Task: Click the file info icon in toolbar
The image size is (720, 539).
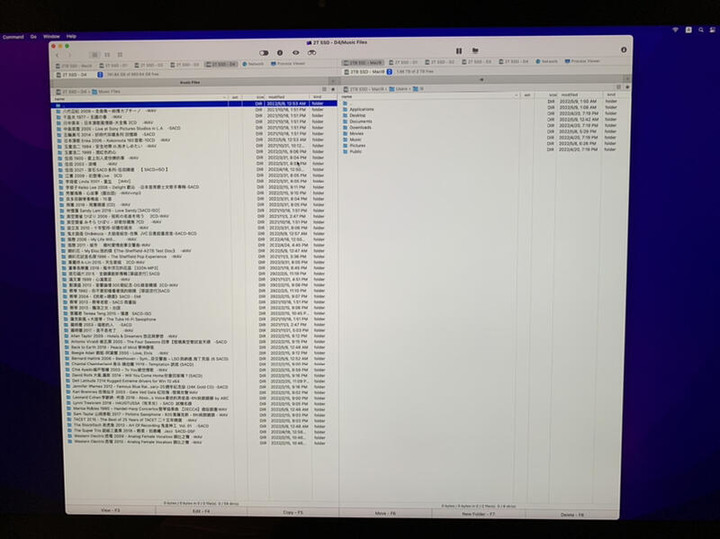Action: tap(280, 53)
